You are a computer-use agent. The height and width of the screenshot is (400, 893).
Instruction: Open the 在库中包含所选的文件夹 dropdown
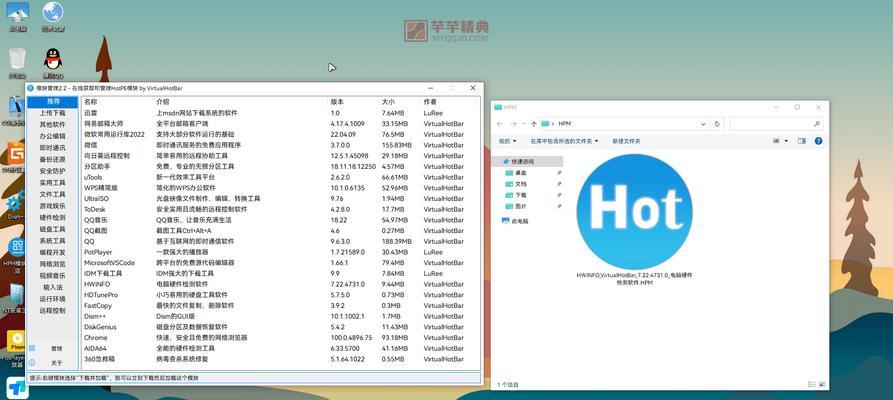pos(564,141)
